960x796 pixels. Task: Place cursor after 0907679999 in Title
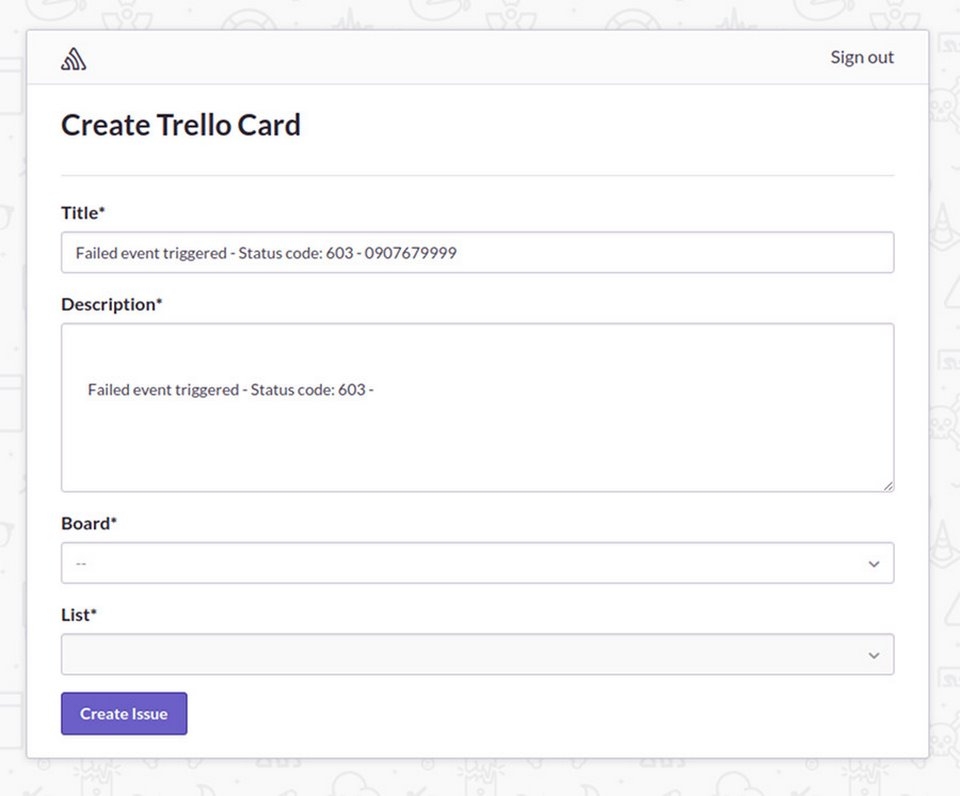(x=459, y=253)
